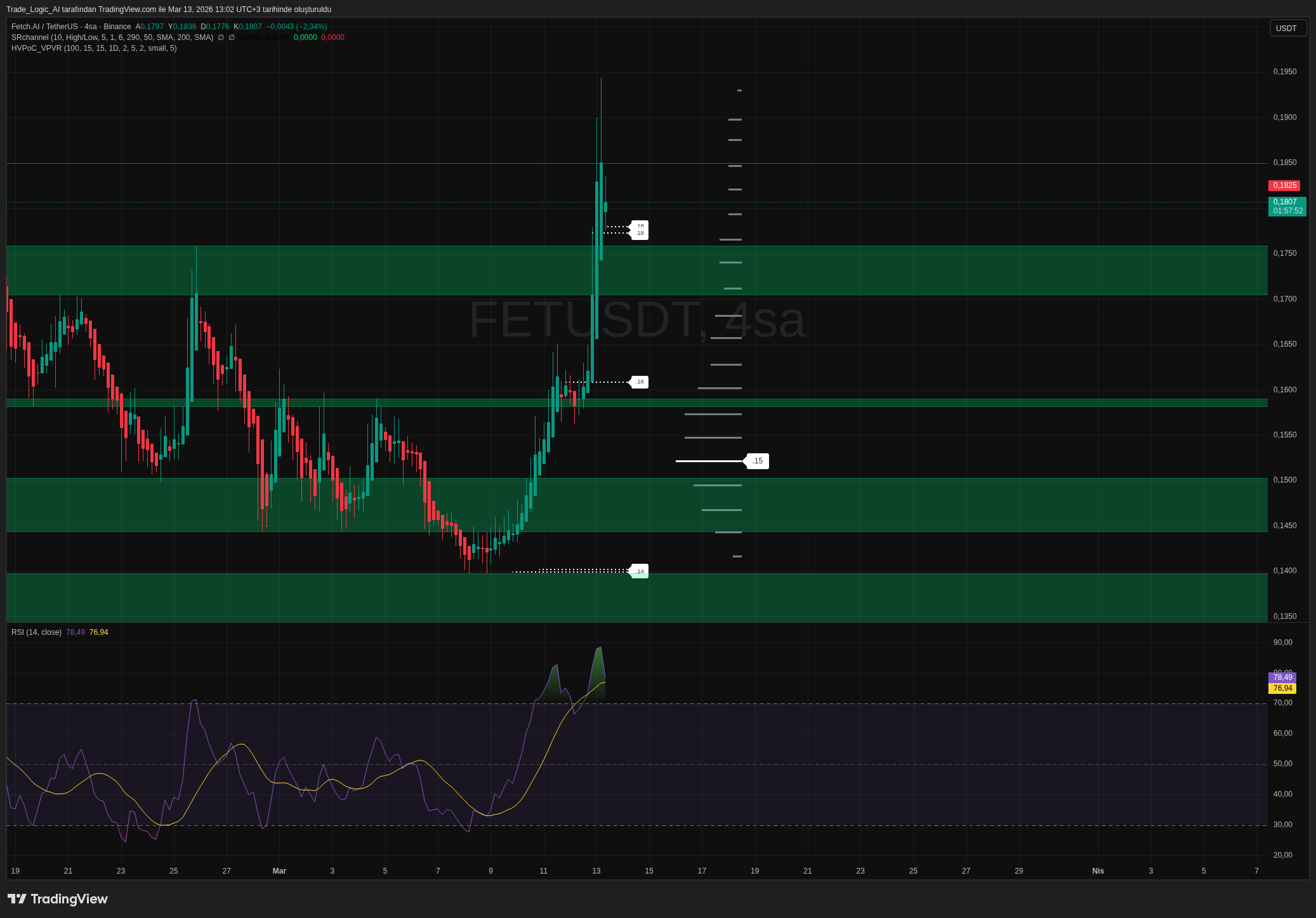The image size is (1316, 918).
Task: Click the Mar label on the time axis
Action: [279, 871]
